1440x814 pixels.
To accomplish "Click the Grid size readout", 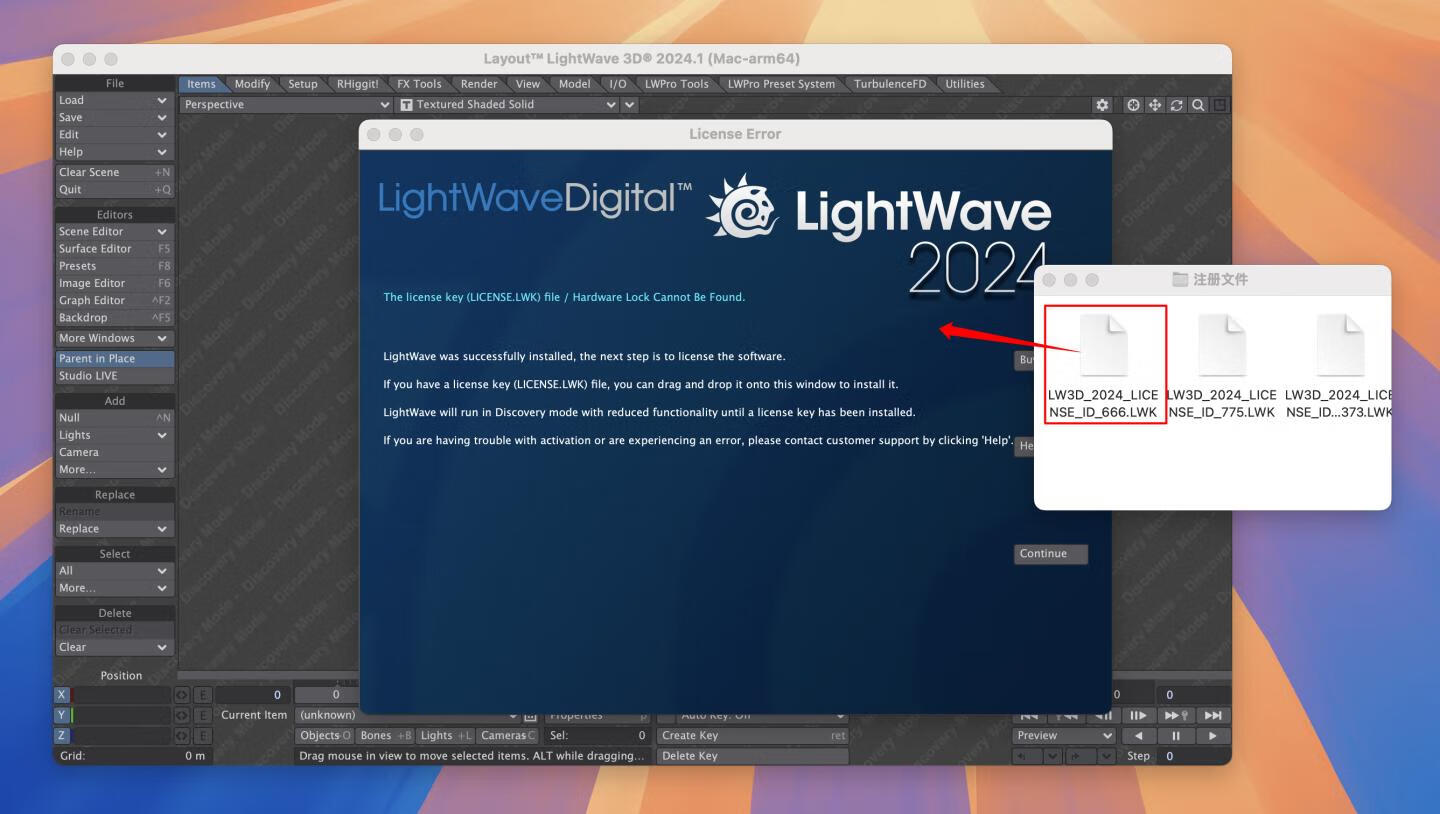I will coord(132,756).
